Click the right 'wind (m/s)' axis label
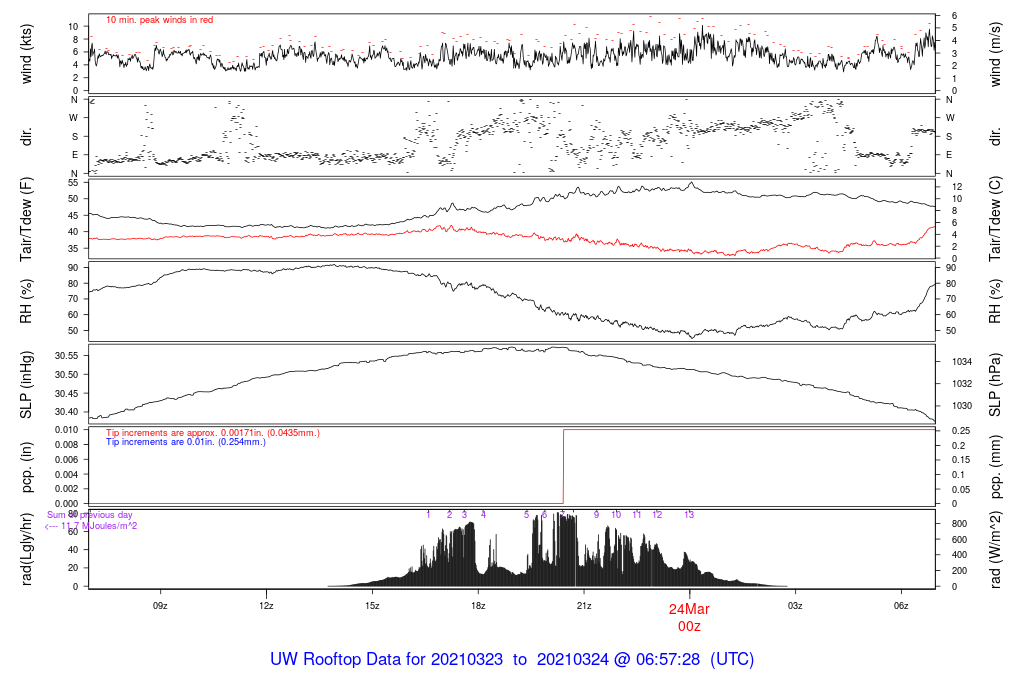Viewport: 1024px width, 700px height. pos(995,54)
